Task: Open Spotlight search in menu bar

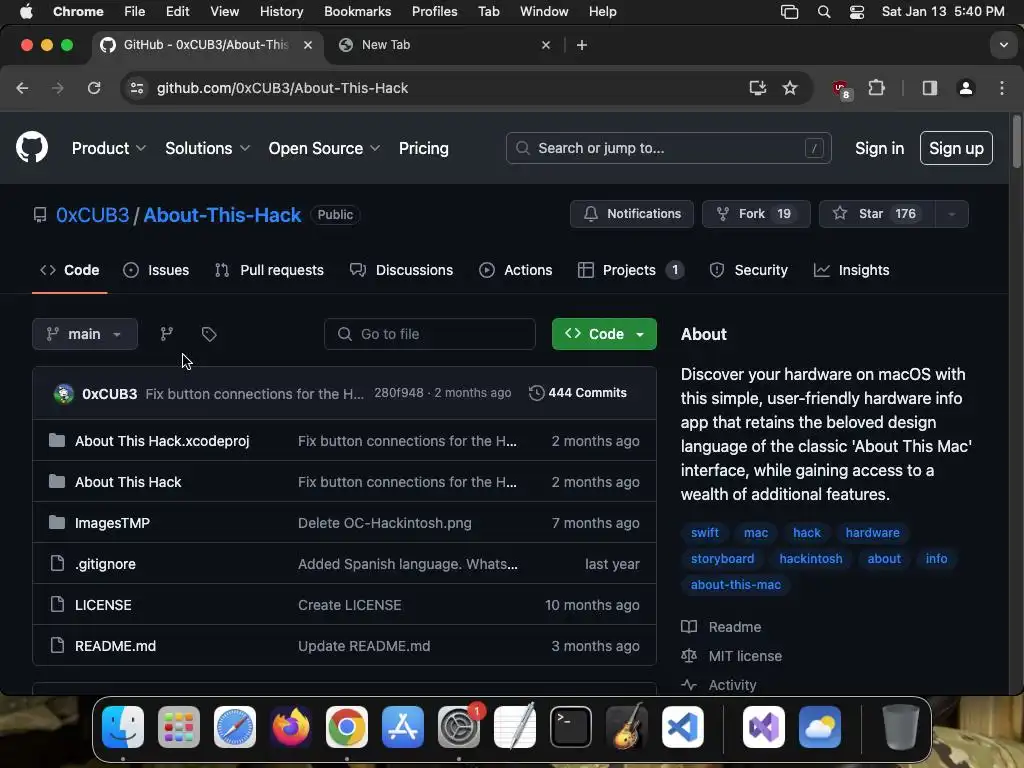Action: click(824, 12)
